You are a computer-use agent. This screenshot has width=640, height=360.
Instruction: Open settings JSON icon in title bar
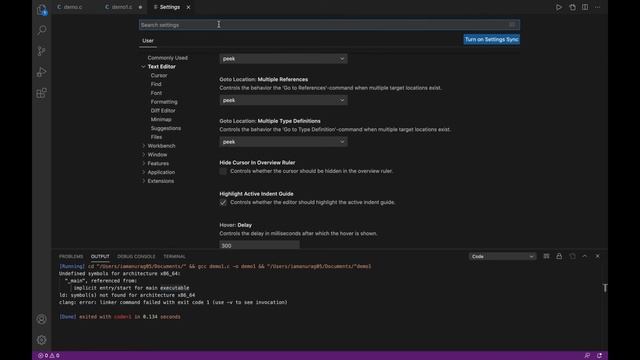point(572,7)
